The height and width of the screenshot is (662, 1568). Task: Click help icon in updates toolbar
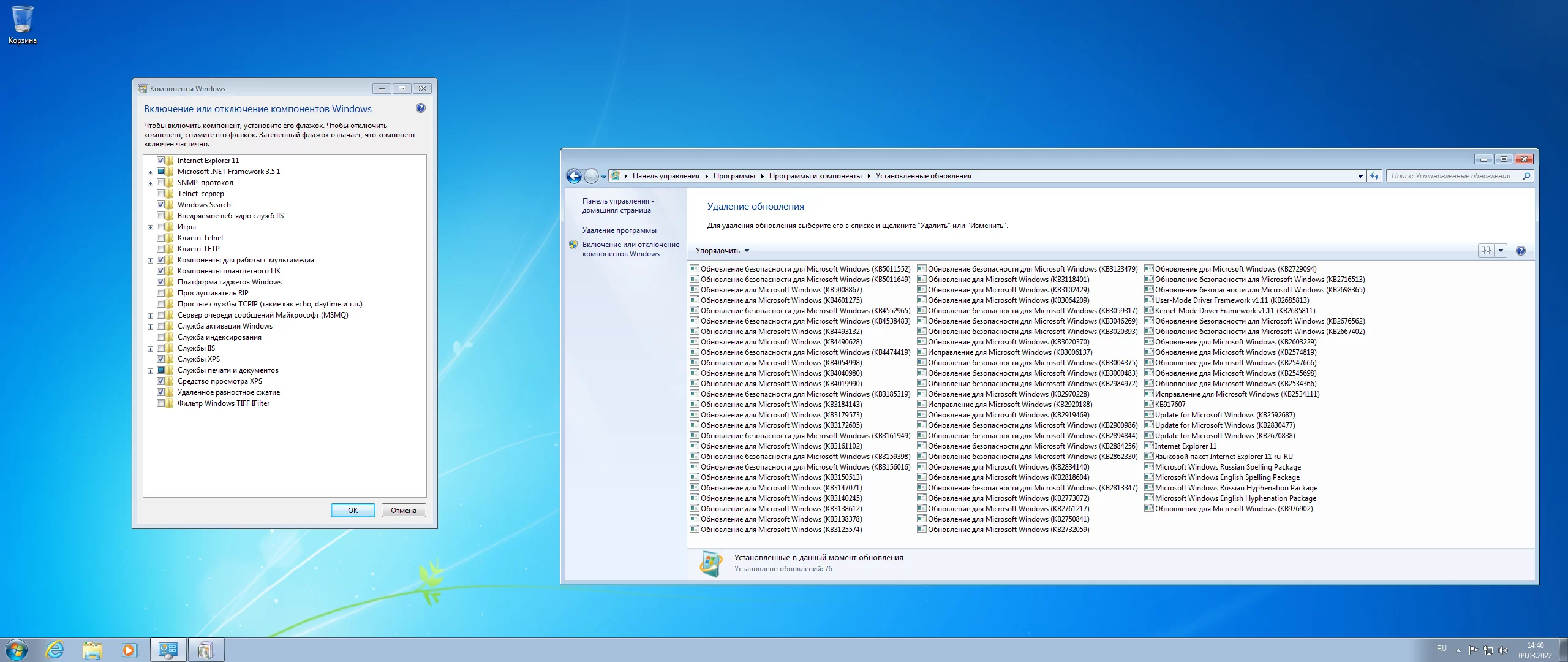(1520, 251)
